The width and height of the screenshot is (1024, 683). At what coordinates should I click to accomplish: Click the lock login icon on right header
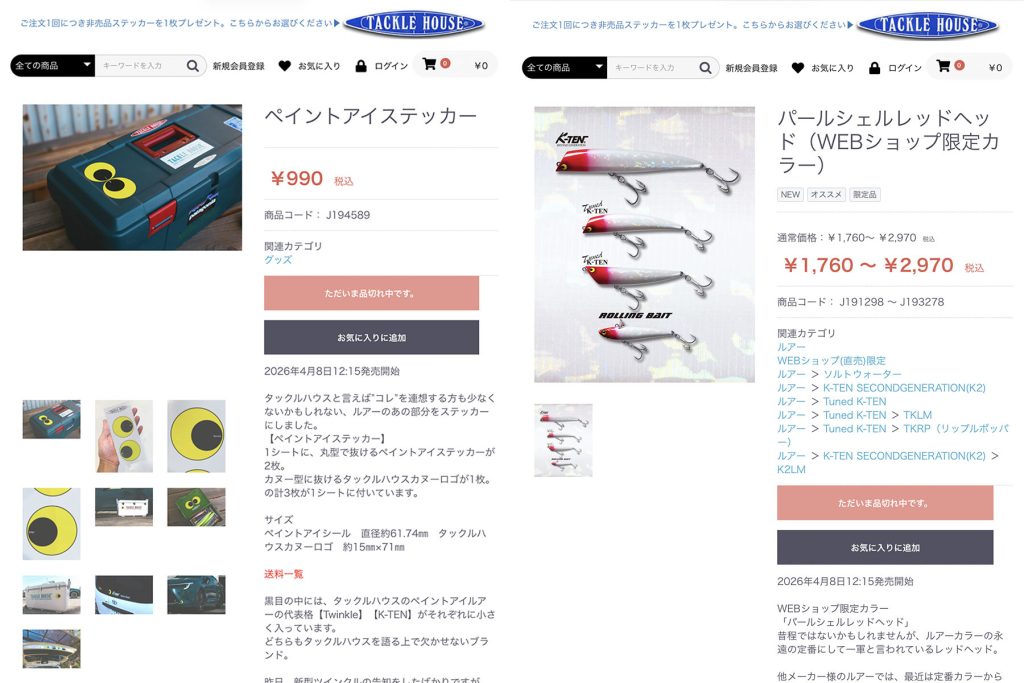(x=874, y=67)
